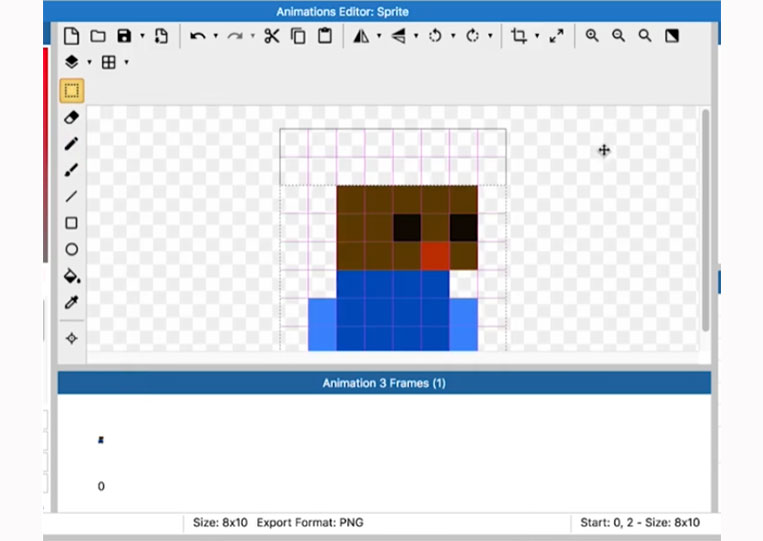Image resolution: width=763 pixels, height=541 pixels.
Task: Open the save options dropdown arrow
Action: pos(142,36)
